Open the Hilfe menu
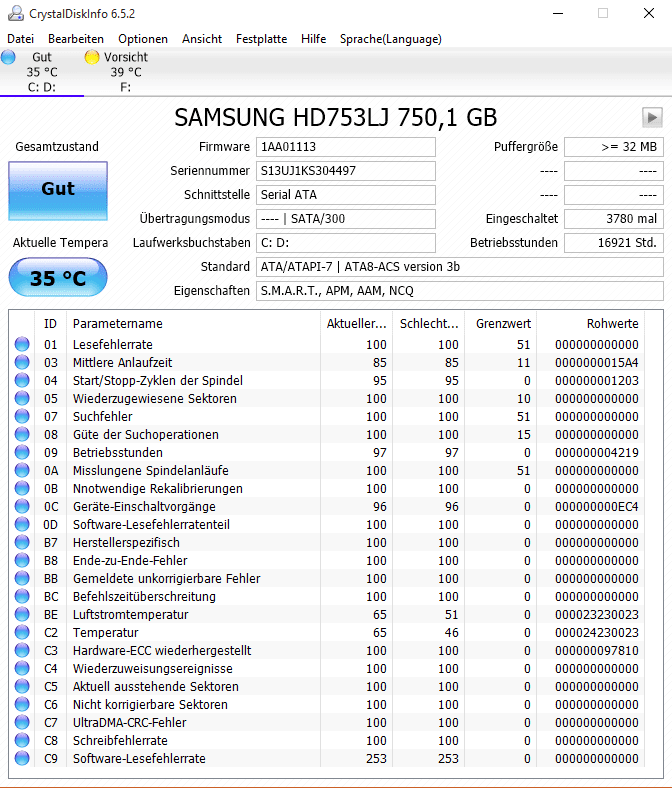The height and width of the screenshot is (788, 672). click(314, 39)
